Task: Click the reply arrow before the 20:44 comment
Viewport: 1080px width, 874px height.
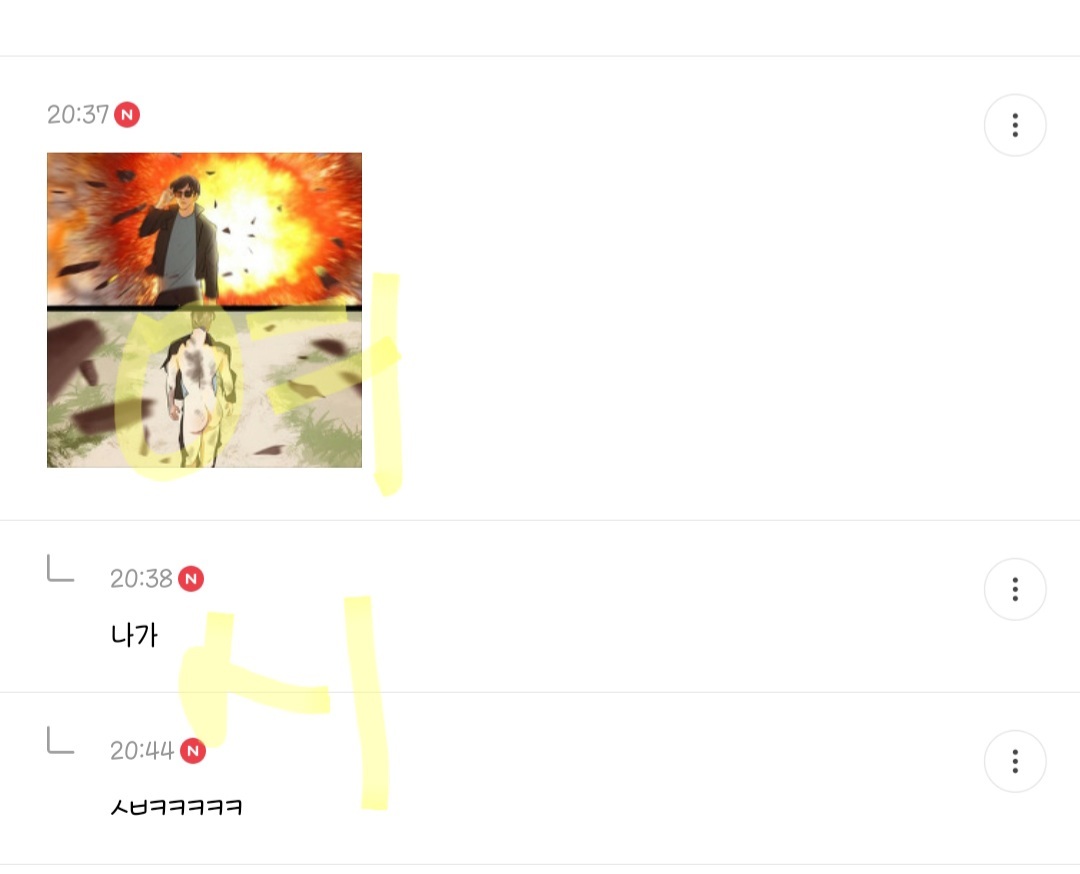Action: pos(60,740)
